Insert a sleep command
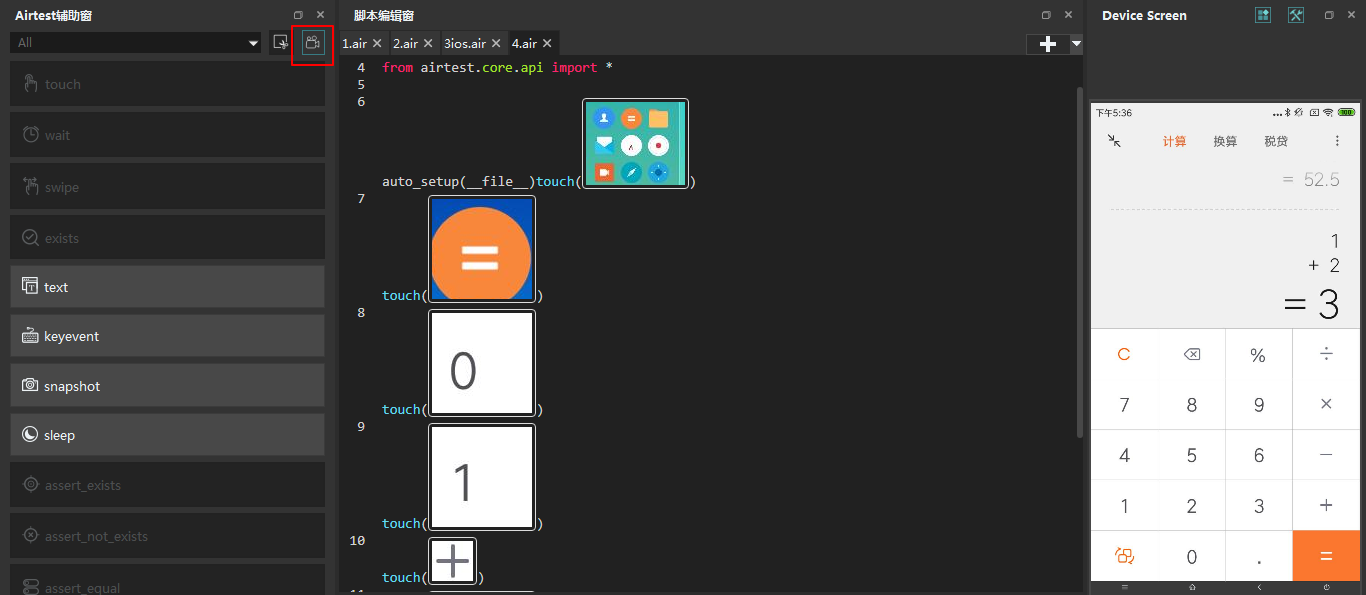 click(x=167, y=435)
